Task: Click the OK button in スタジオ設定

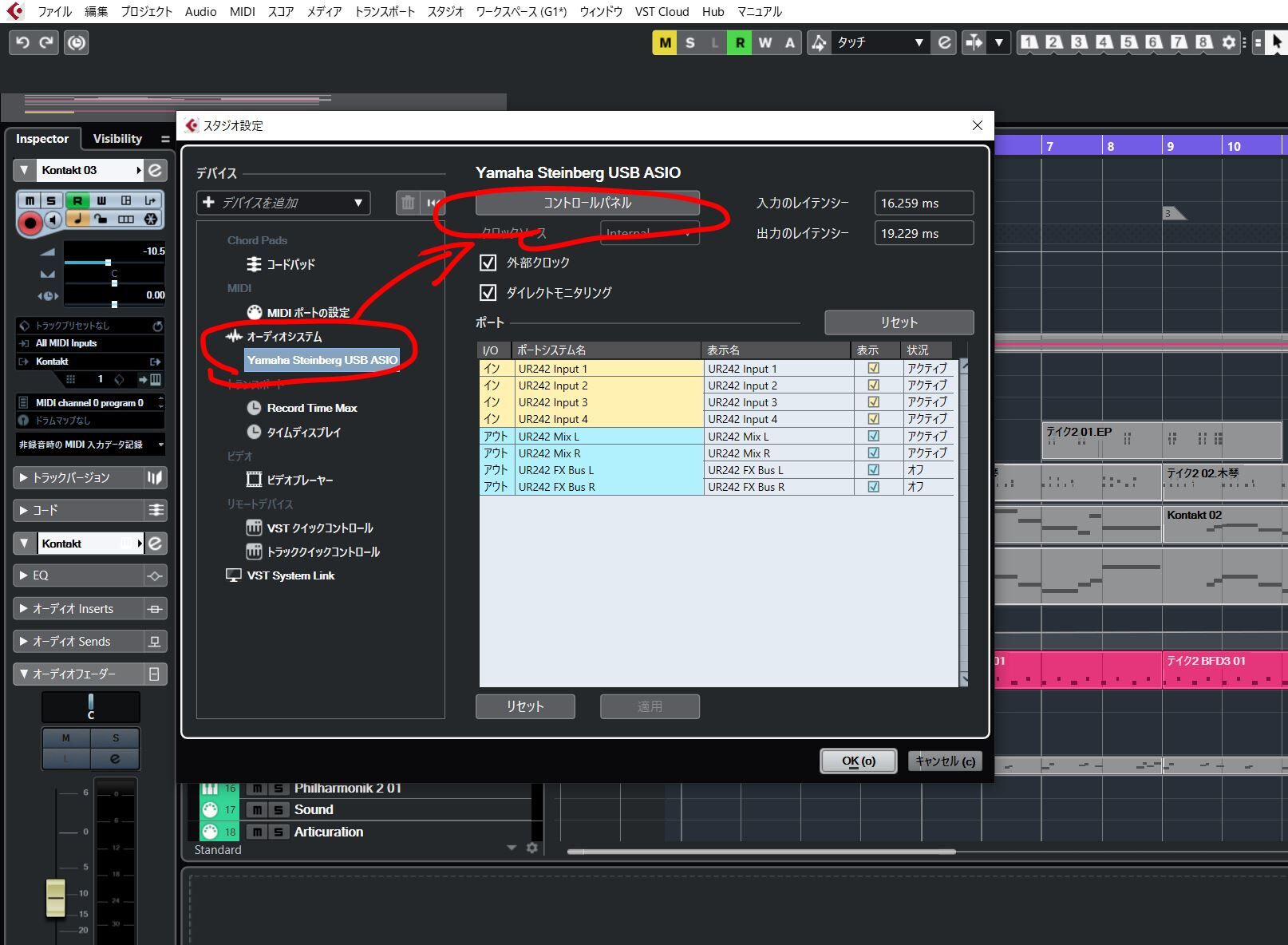Action: tap(859, 761)
